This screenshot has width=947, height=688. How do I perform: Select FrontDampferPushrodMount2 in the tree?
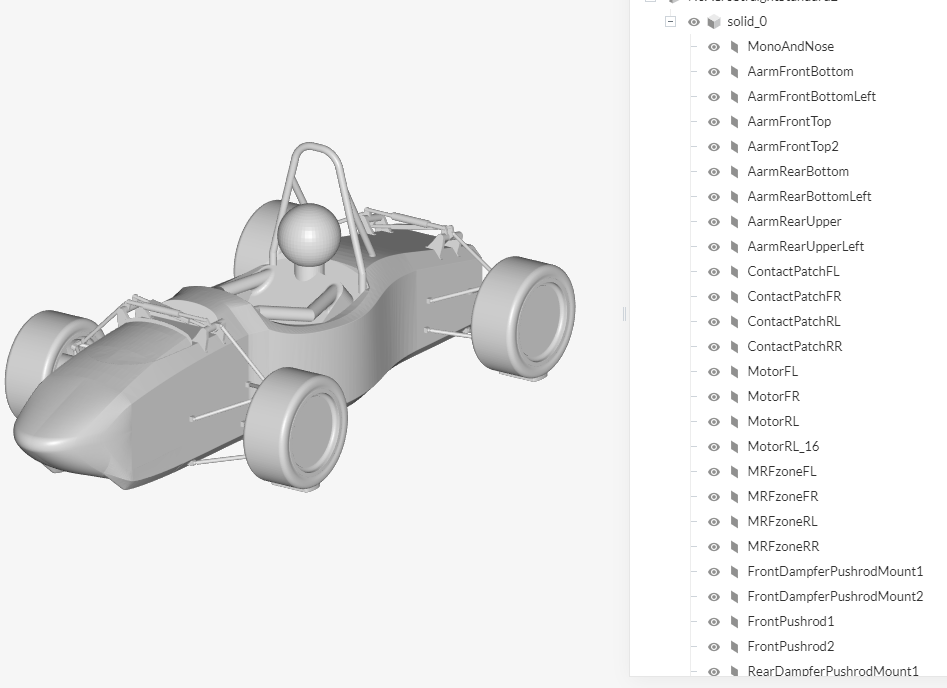(835, 597)
